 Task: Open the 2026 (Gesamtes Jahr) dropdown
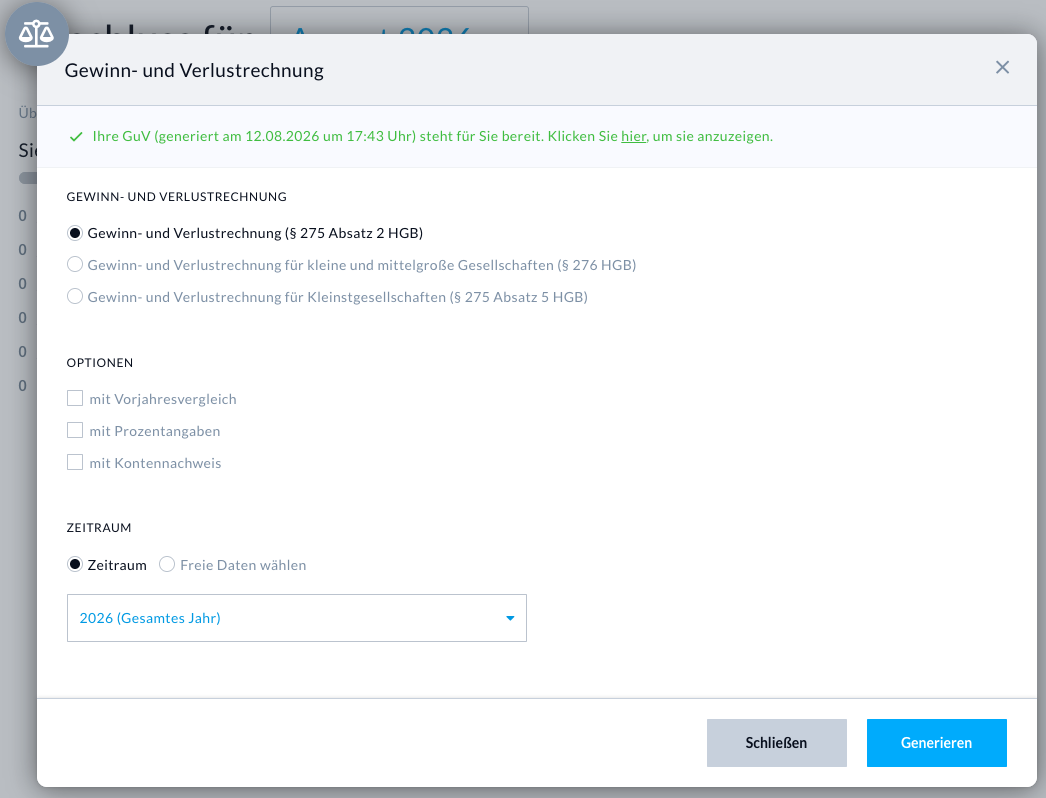tap(297, 618)
